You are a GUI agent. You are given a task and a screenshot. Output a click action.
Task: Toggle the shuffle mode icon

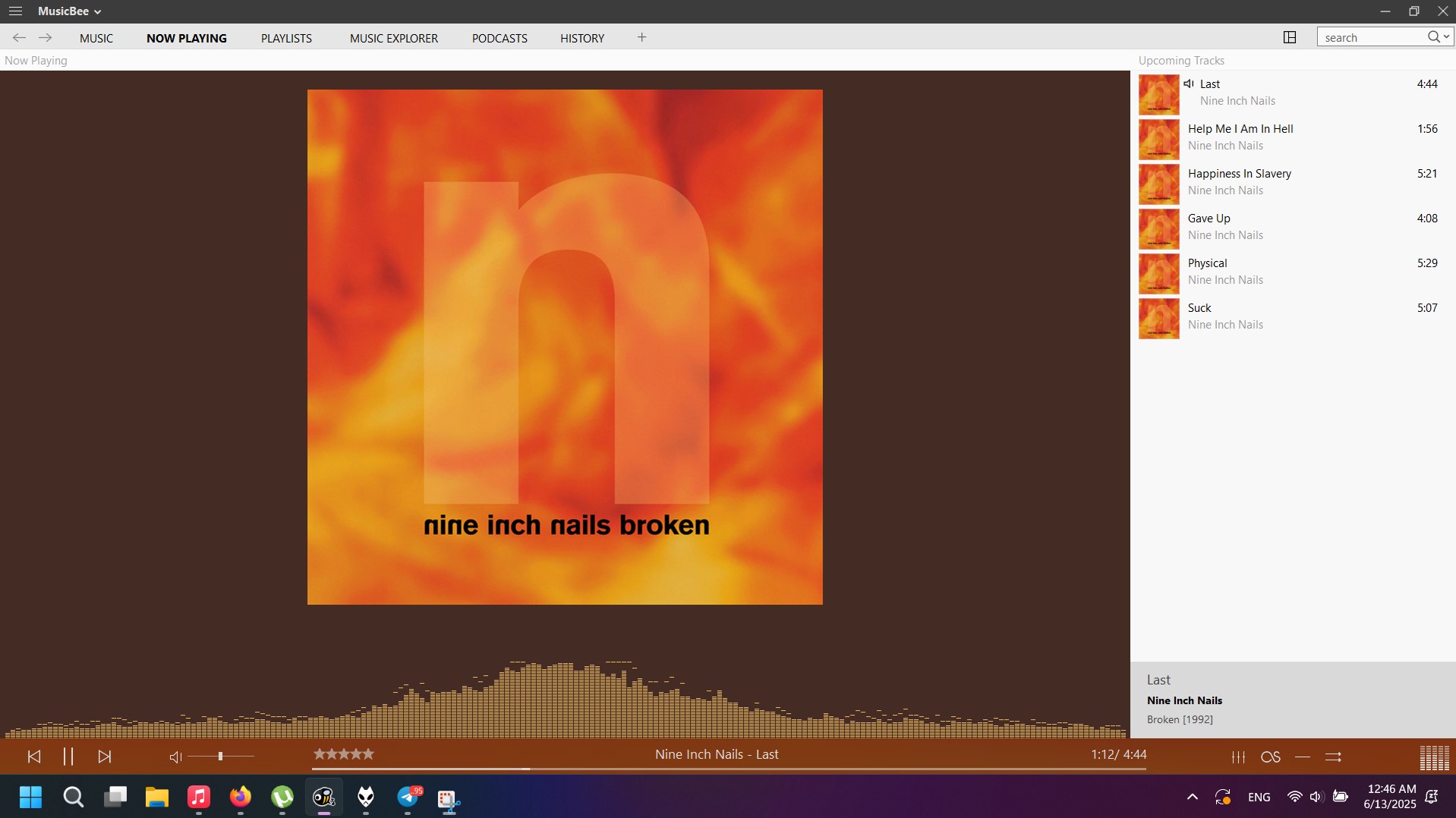(1334, 757)
